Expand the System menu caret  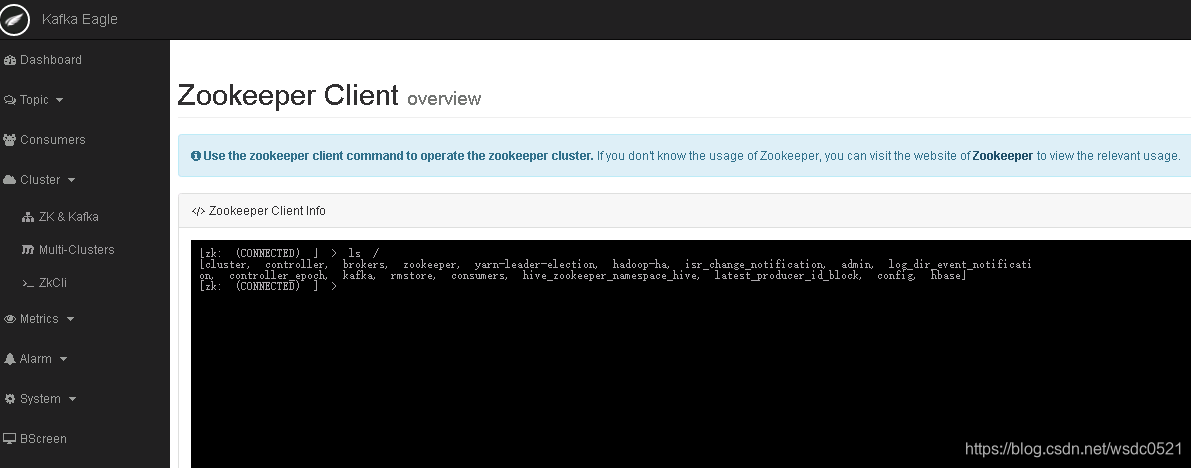[x=72, y=399]
